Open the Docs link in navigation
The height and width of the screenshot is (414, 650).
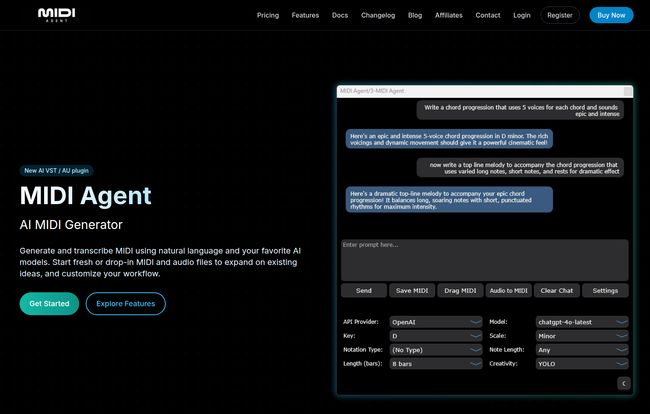[340, 15]
